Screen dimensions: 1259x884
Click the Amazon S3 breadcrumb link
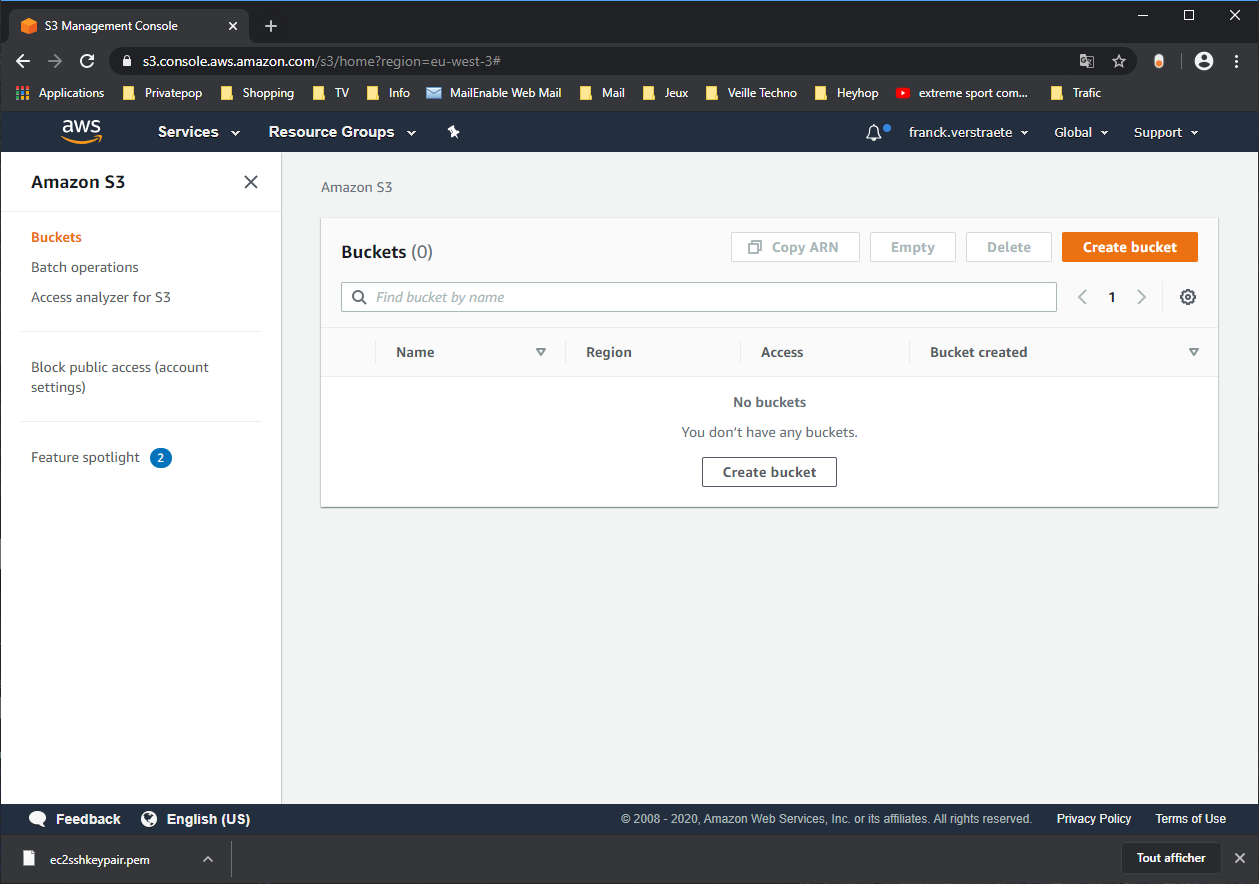click(x=356, y=187)
